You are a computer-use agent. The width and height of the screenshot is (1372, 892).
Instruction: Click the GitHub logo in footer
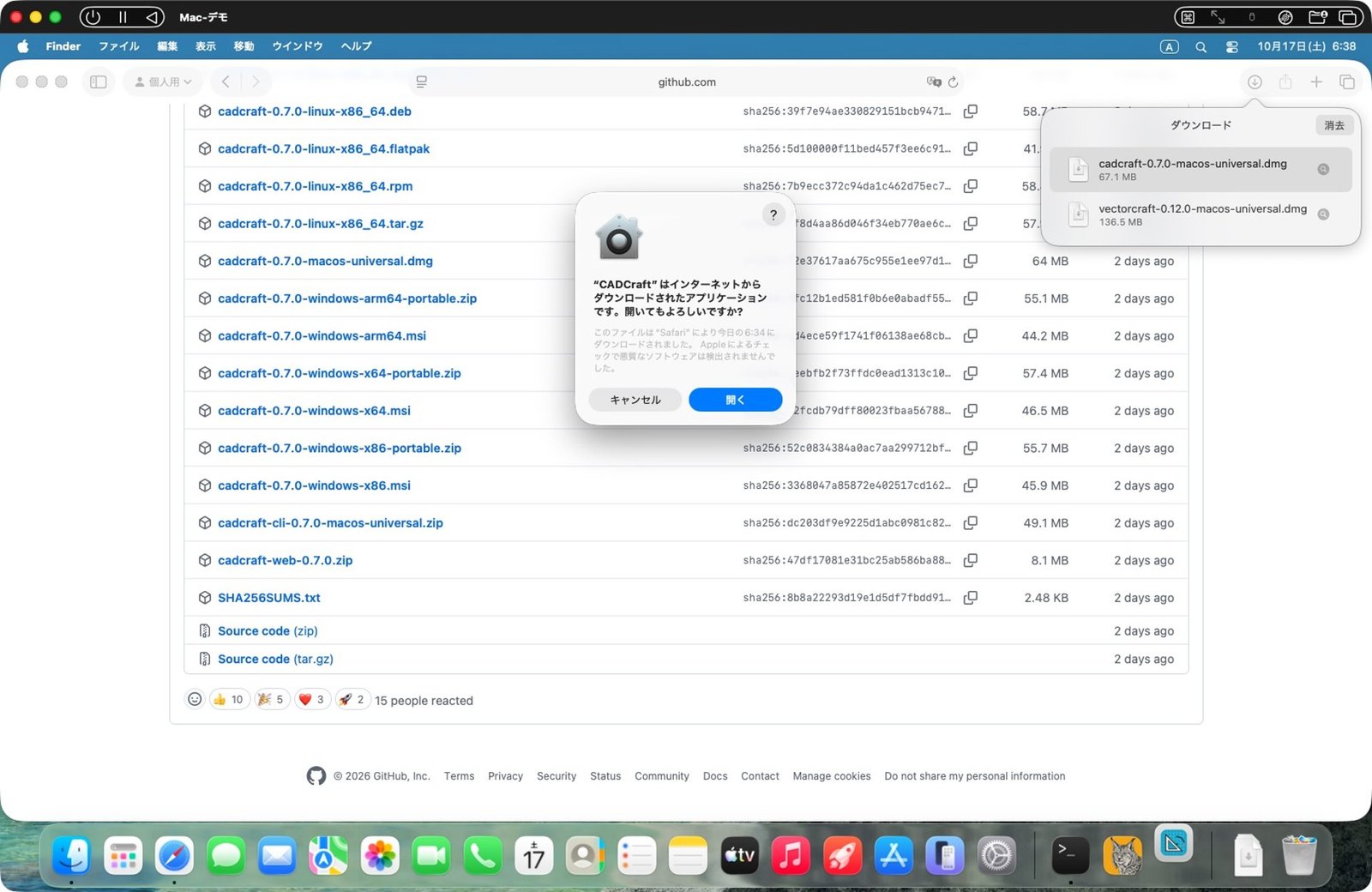316,776
